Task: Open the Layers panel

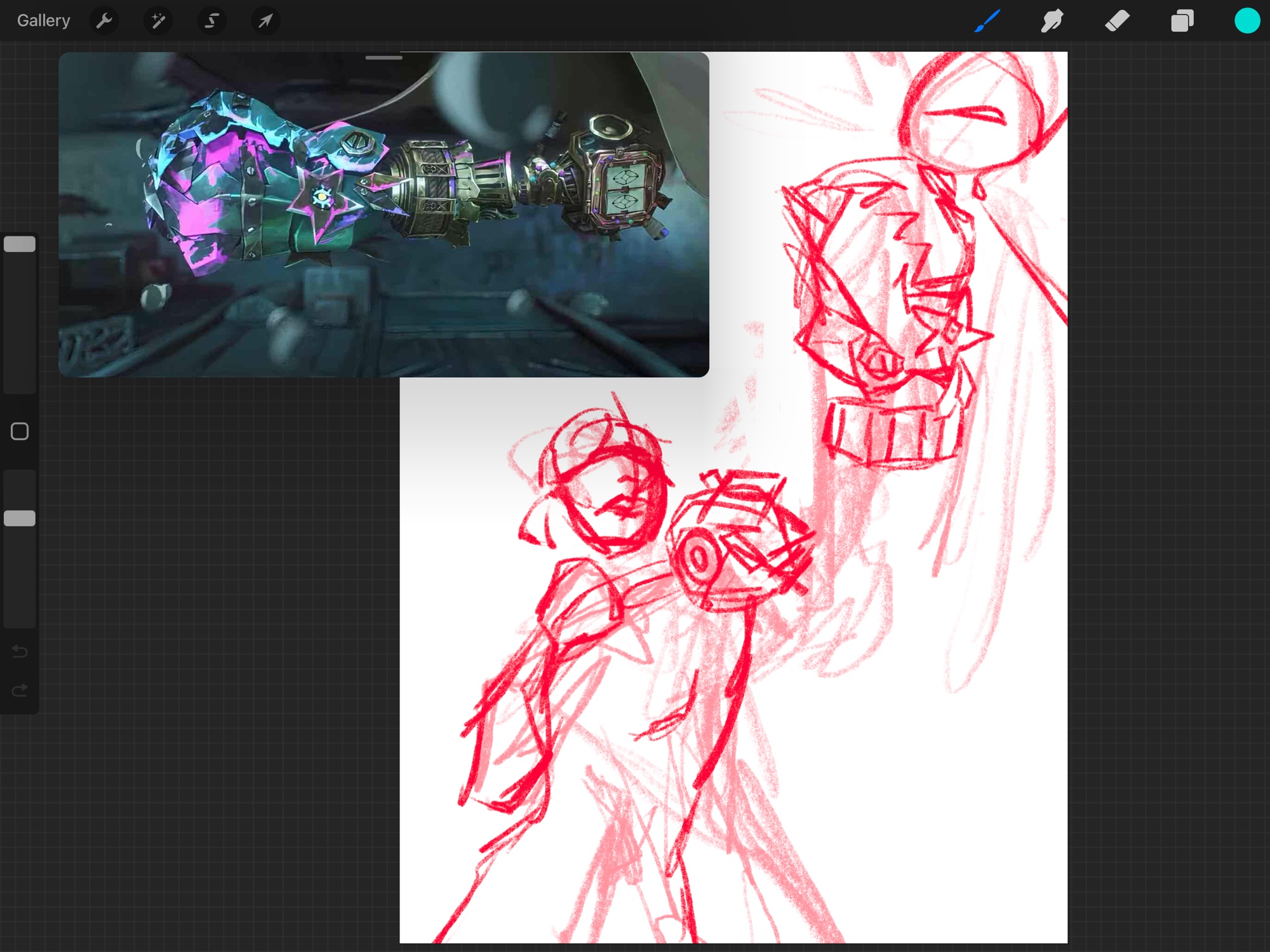Action: (x=1182, y=21)
